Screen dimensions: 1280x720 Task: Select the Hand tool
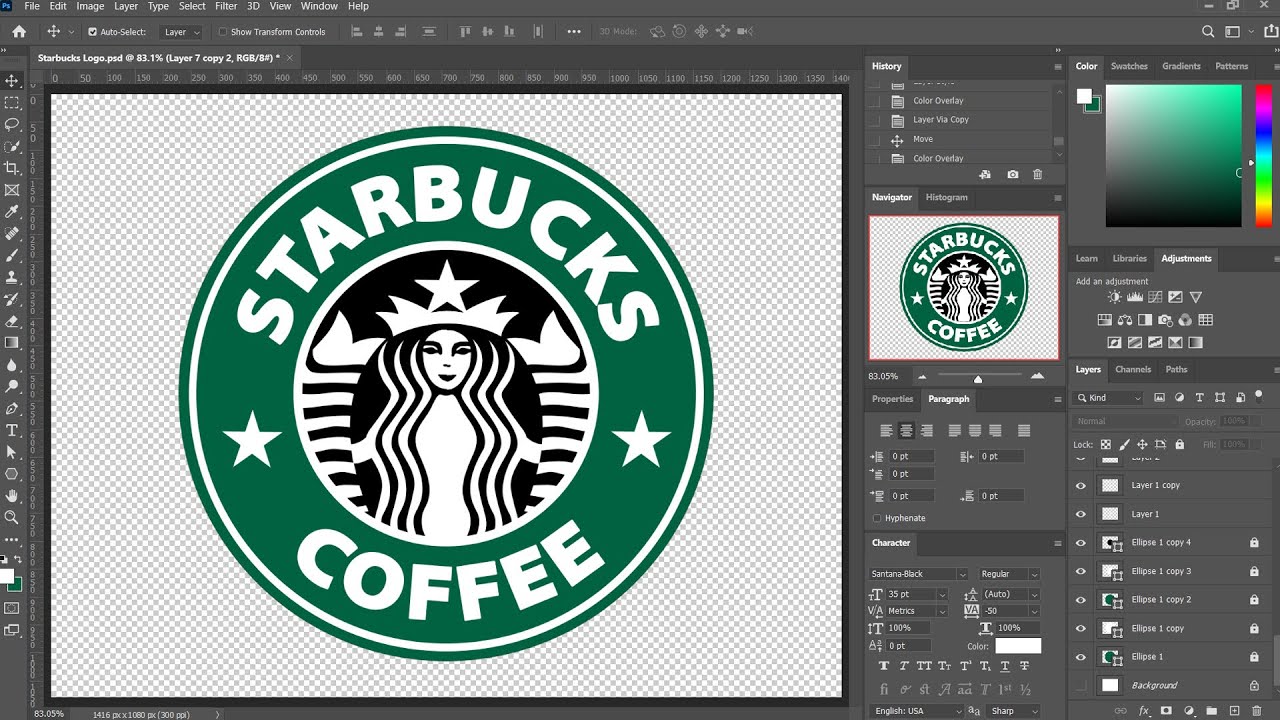pyautogui.click(x=12, y=495)
